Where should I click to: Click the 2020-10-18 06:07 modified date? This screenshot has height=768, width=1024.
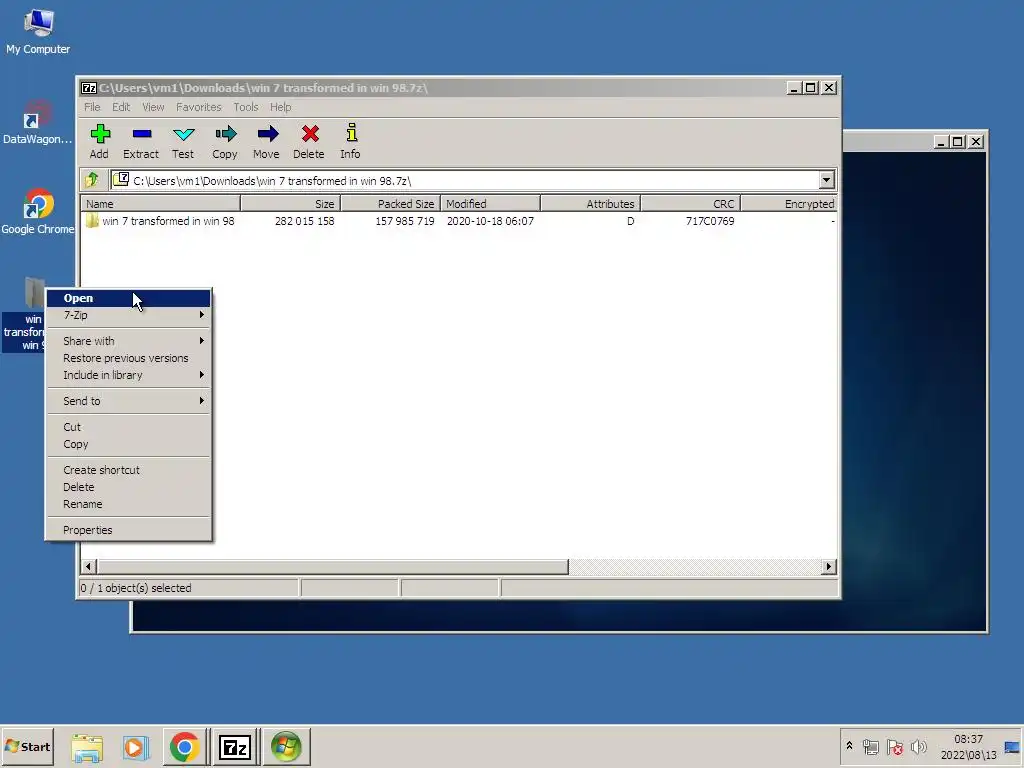[x=490, y=221]
